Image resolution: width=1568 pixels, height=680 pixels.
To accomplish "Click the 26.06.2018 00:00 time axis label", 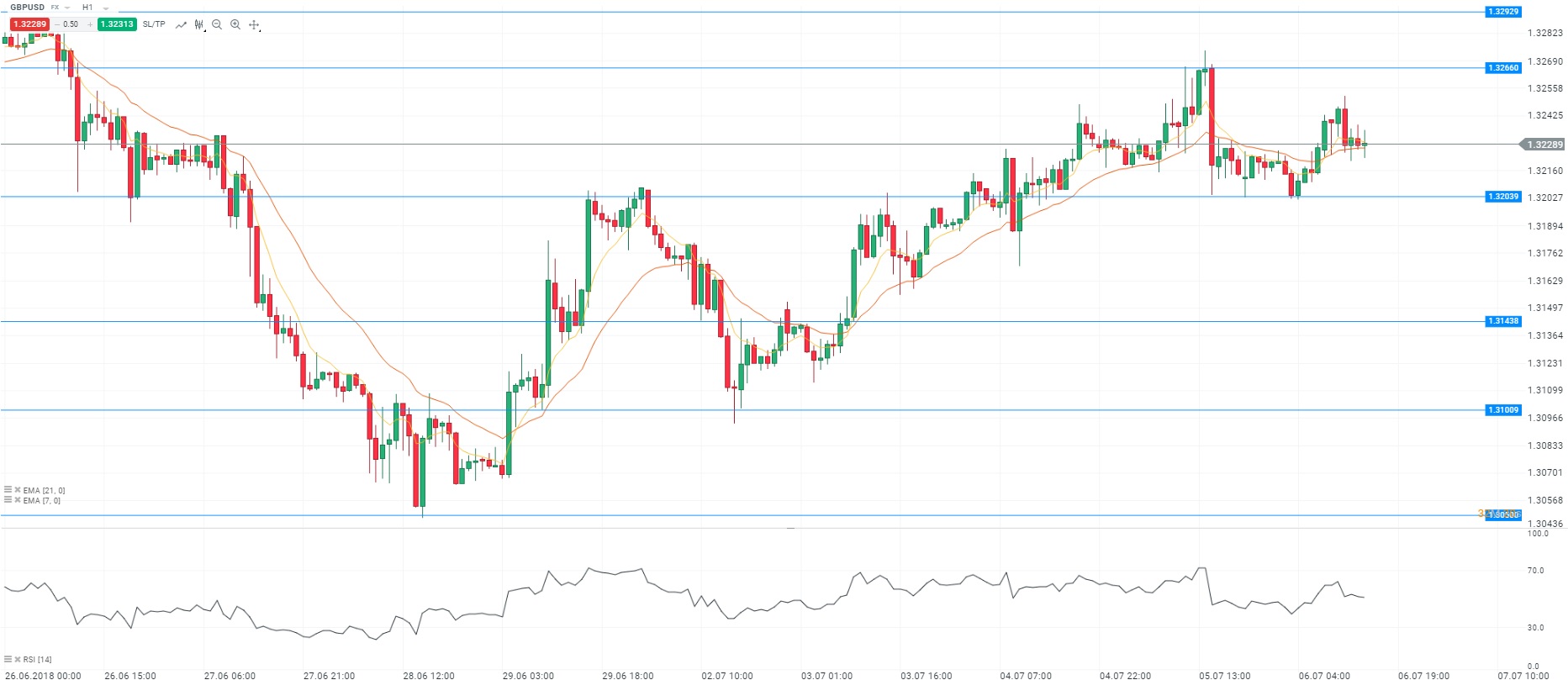I will (x=44, y=675).
